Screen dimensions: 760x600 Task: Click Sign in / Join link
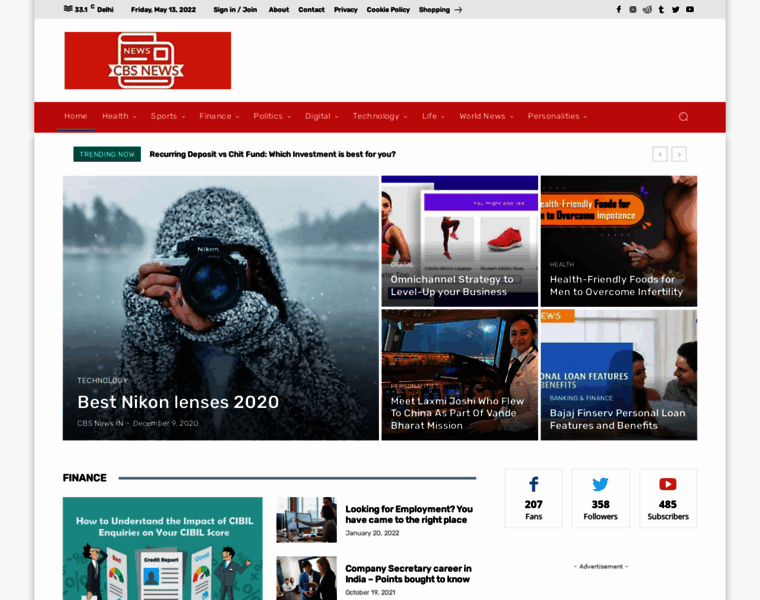coord(235,10)
